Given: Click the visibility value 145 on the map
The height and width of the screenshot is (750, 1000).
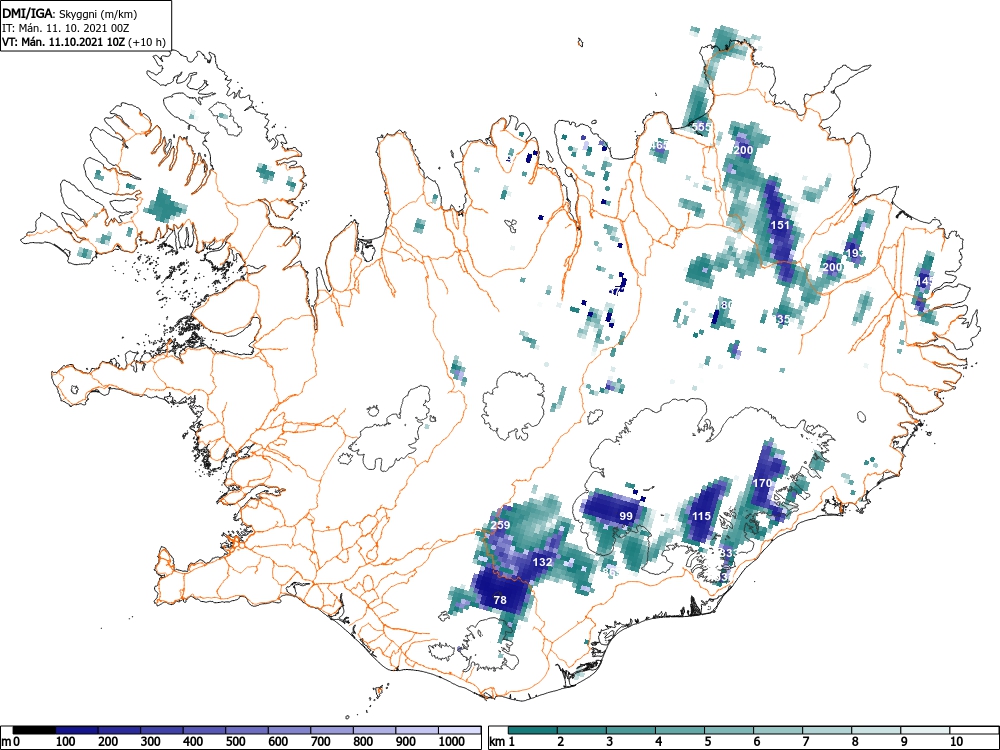Looking at the screenshot, I should point(923,281).
